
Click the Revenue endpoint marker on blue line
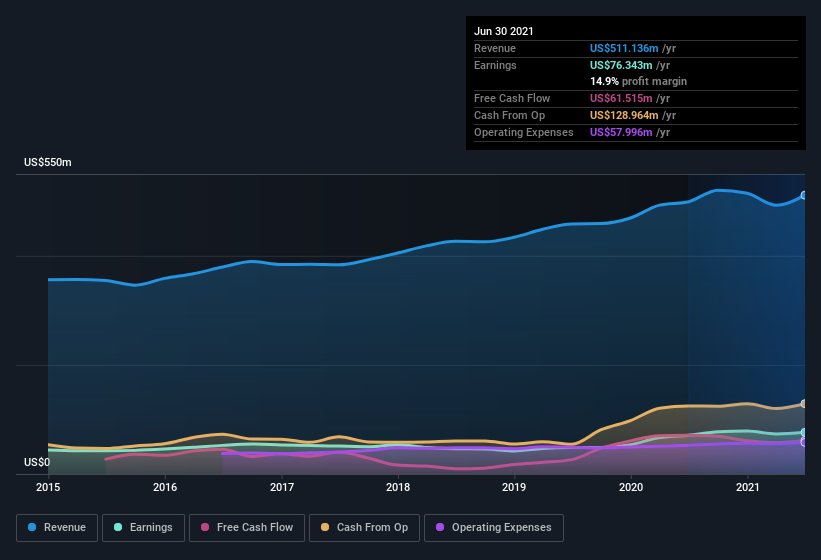coord(804,195)
